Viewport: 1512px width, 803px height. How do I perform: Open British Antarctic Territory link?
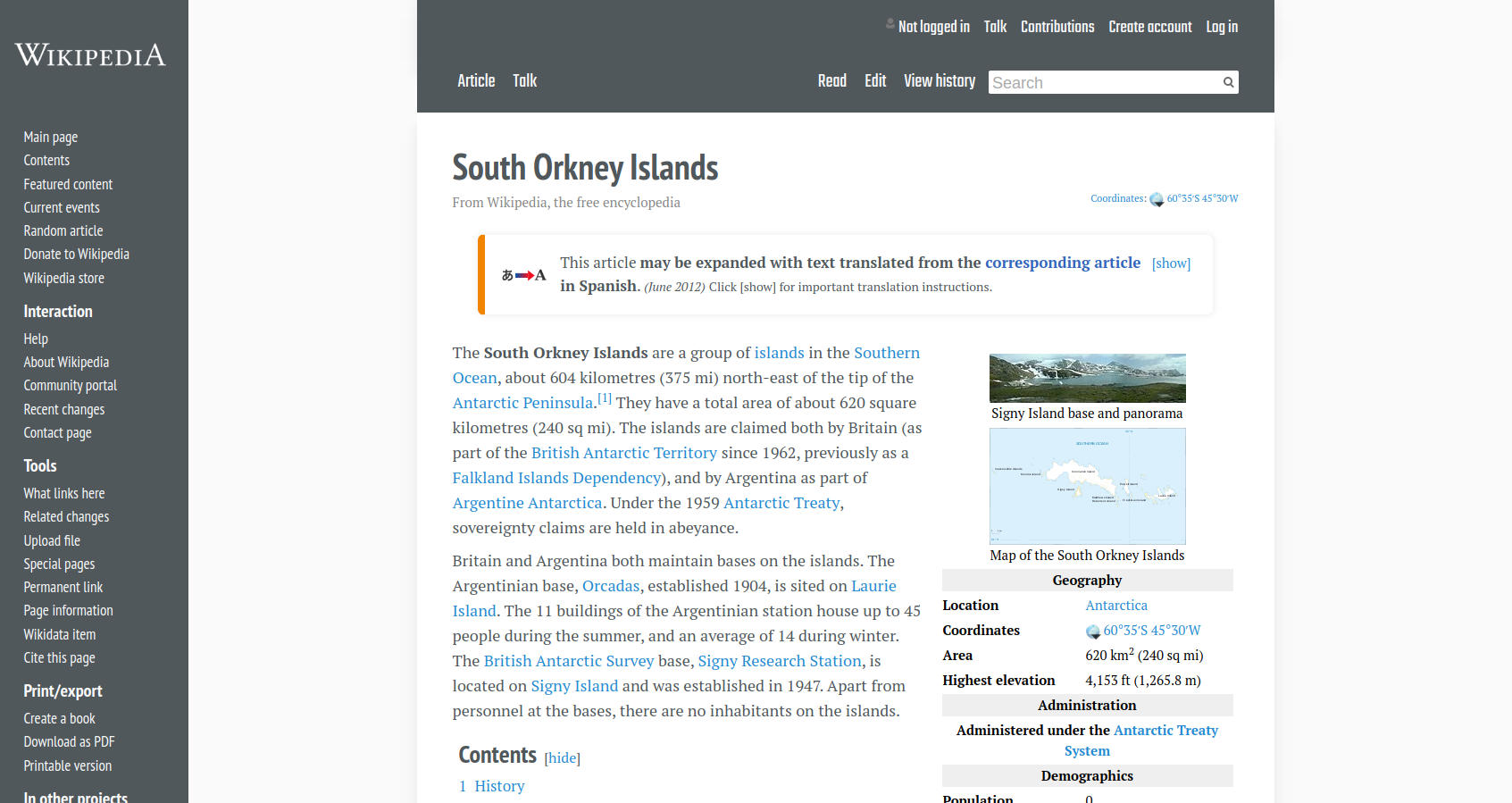tap(624, 453)
